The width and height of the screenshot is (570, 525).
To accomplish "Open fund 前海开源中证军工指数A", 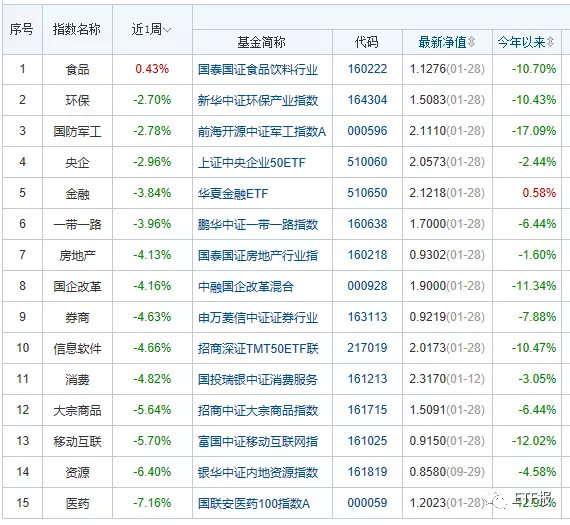I will click(262, 131).
